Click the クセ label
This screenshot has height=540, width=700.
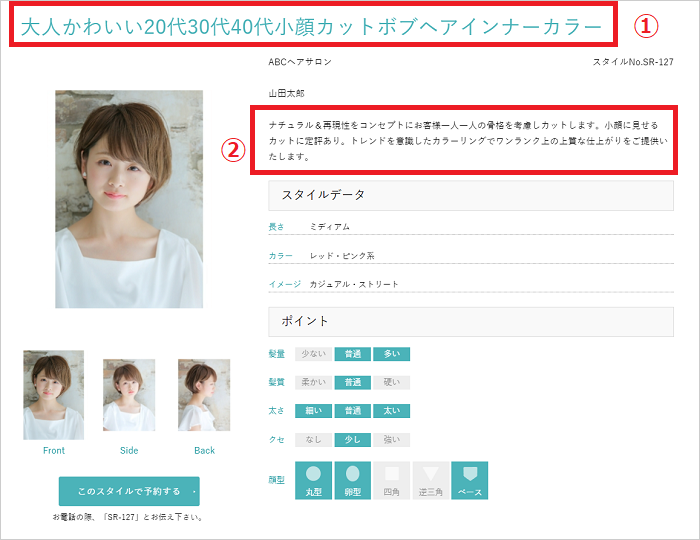coord(276,440)
